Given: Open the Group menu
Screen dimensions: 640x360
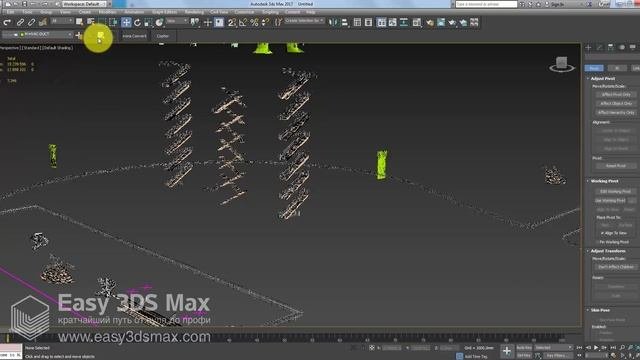Looking at the screenshot, I should point(46,12).
